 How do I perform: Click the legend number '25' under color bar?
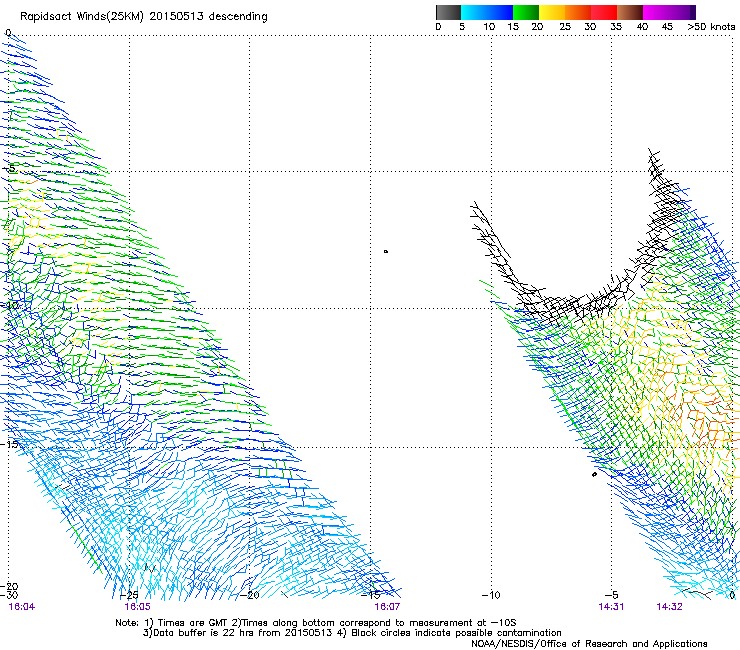(565, 27)
